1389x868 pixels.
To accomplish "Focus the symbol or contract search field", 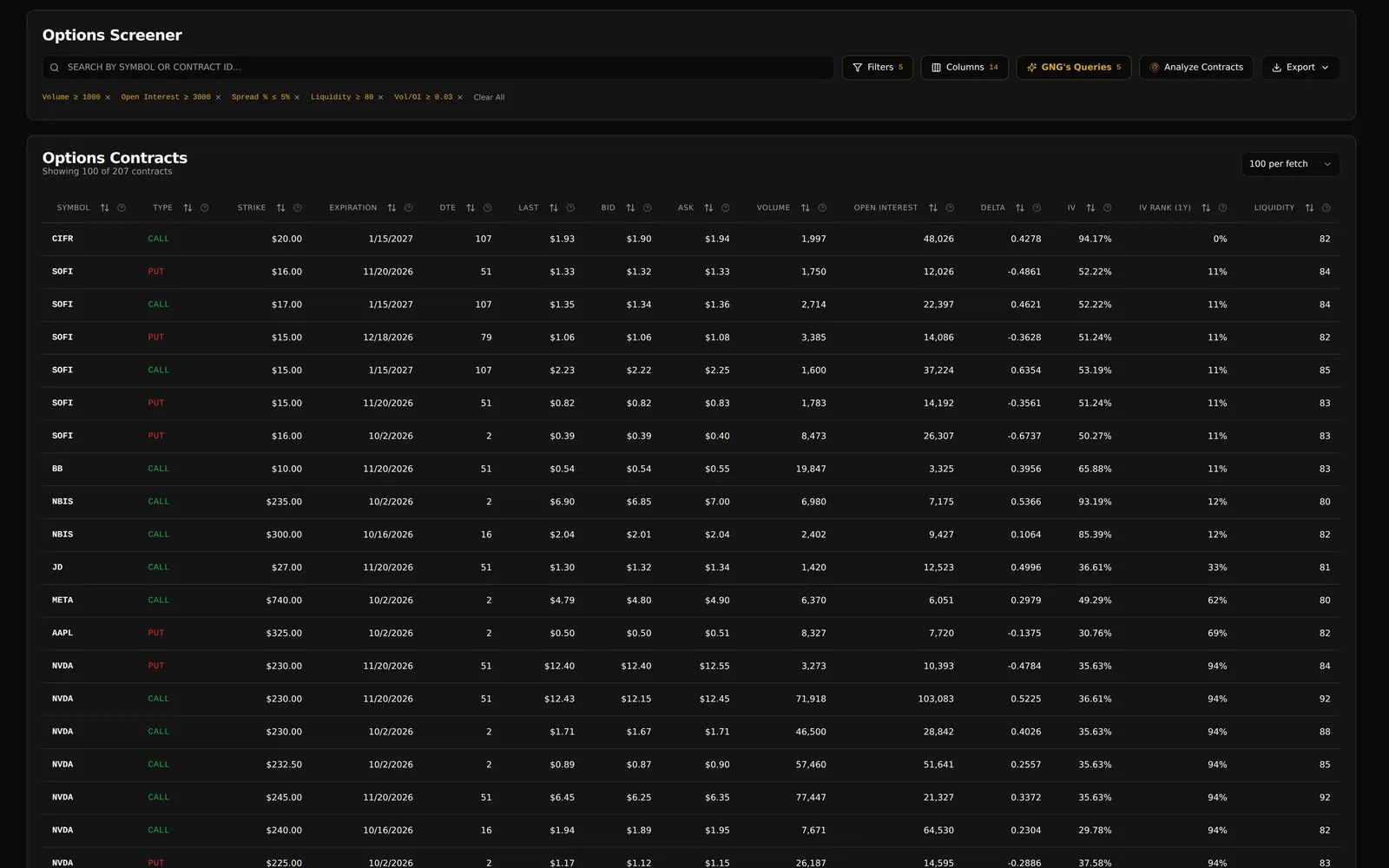I will 438,68.
